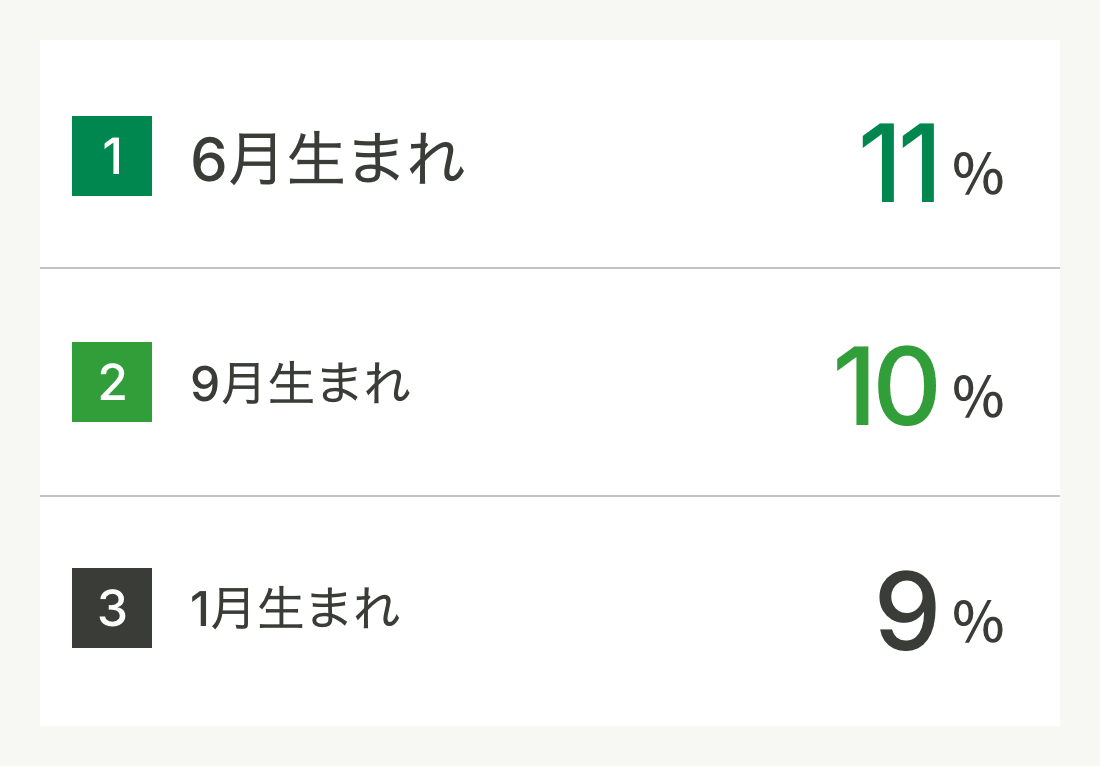Click the dark gray rank 3 badge
This screenshot has height=766, width=1100.
(x=112, y=608)
